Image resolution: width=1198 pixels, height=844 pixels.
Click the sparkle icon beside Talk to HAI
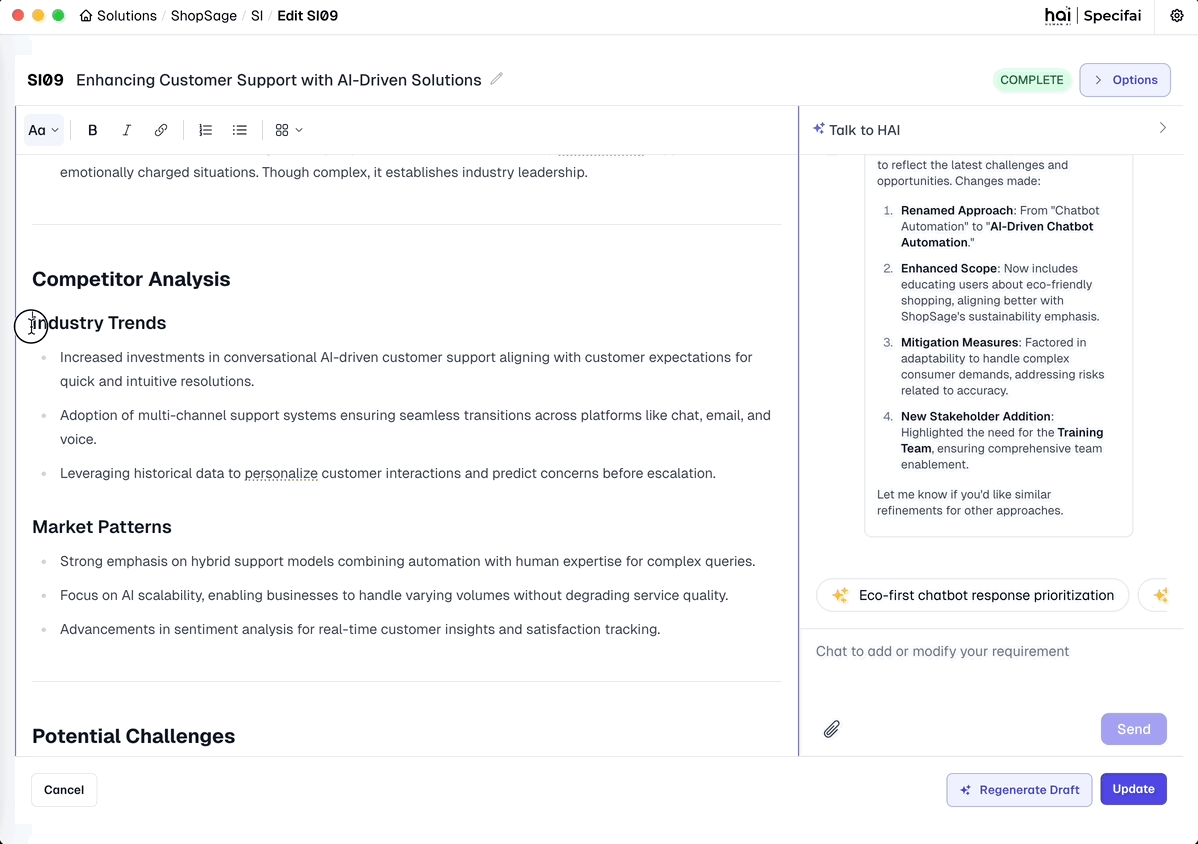tap(818, 128)
